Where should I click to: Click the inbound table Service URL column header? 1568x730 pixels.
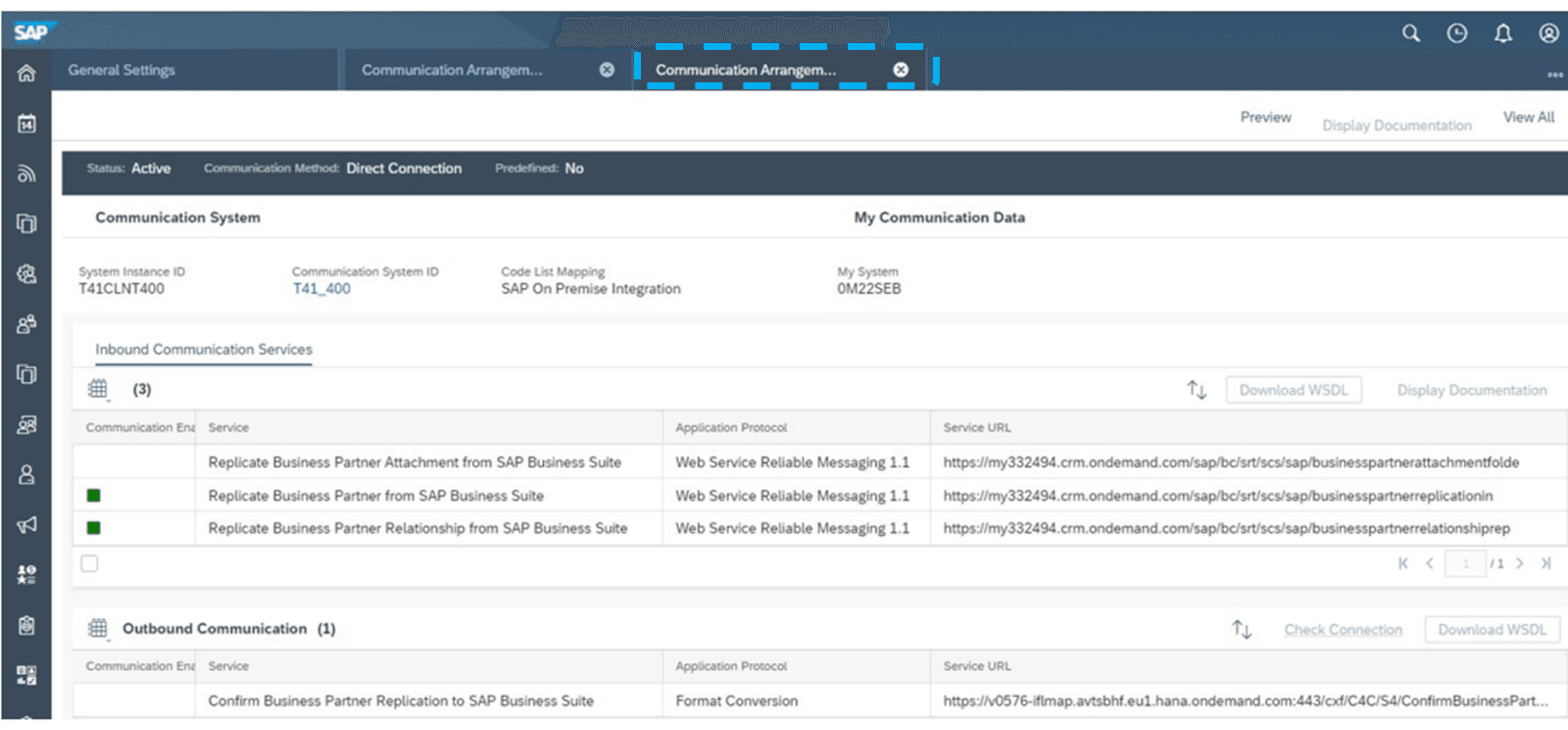click(x=1249, y=427)
